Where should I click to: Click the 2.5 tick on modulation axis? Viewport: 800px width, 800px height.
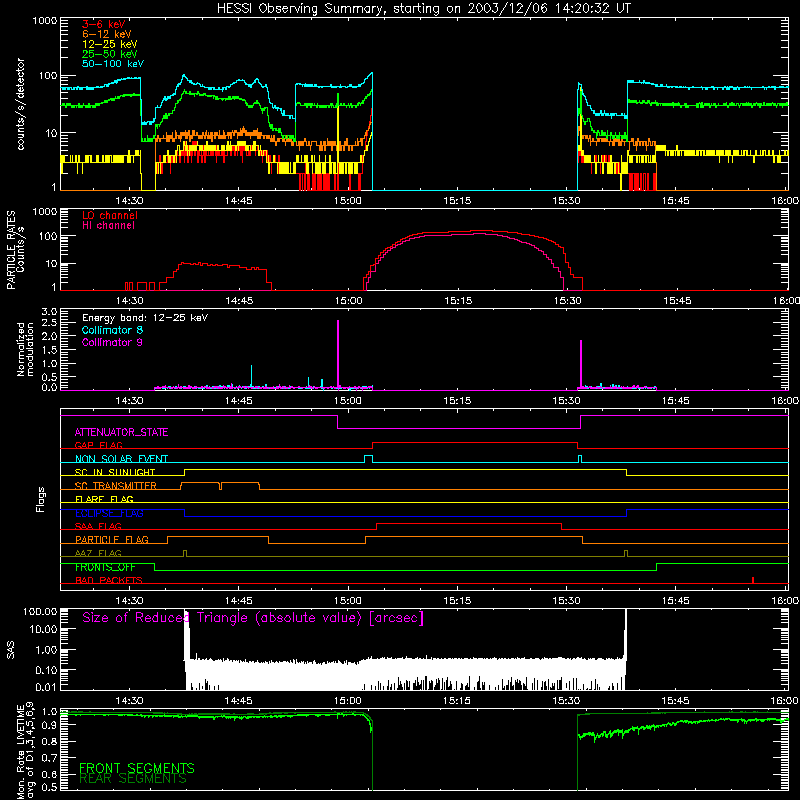[49, 323]
